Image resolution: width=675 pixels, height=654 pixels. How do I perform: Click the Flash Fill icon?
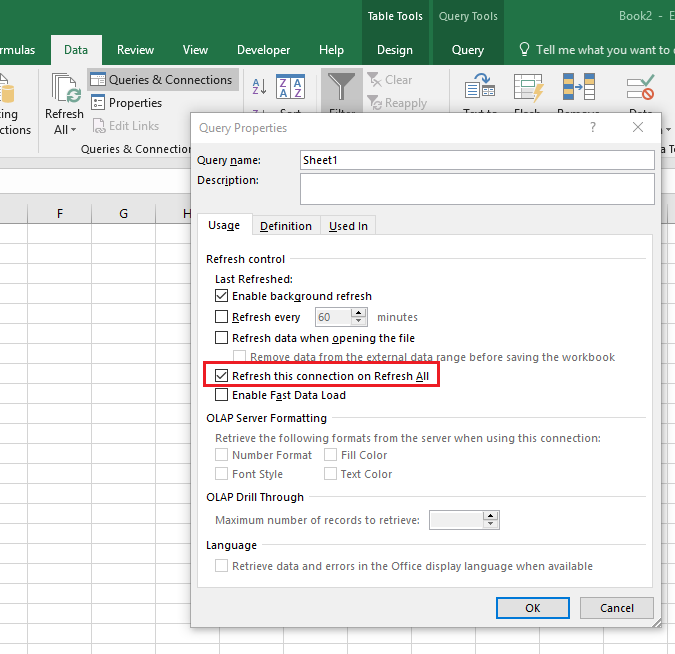tap(528, 87)
